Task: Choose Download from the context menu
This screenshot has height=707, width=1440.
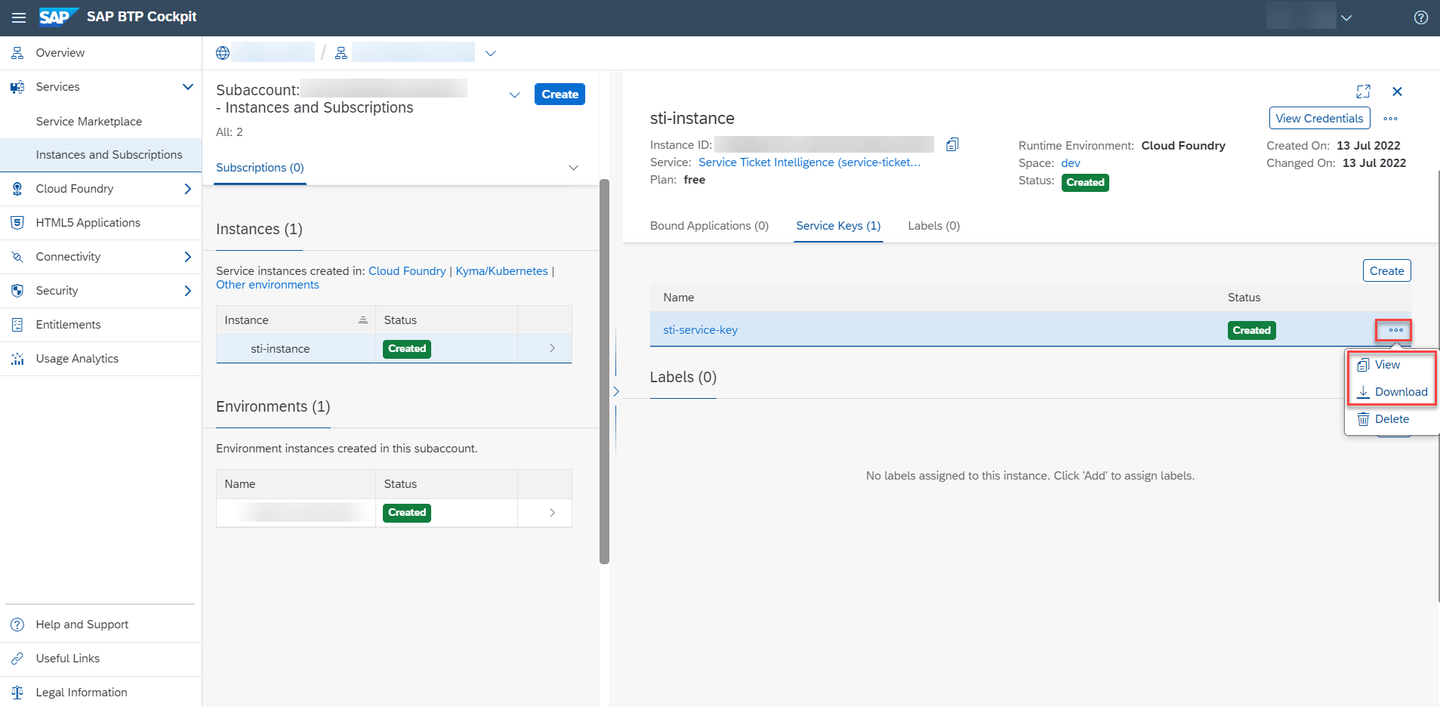Action: pos(1392,392)
